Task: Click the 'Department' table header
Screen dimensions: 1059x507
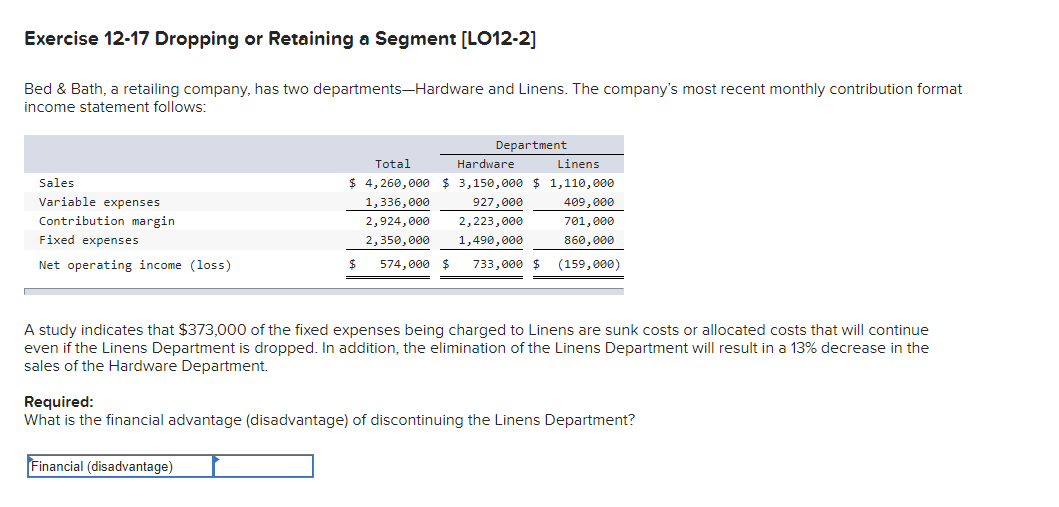Action: click(x=532, y=145)
